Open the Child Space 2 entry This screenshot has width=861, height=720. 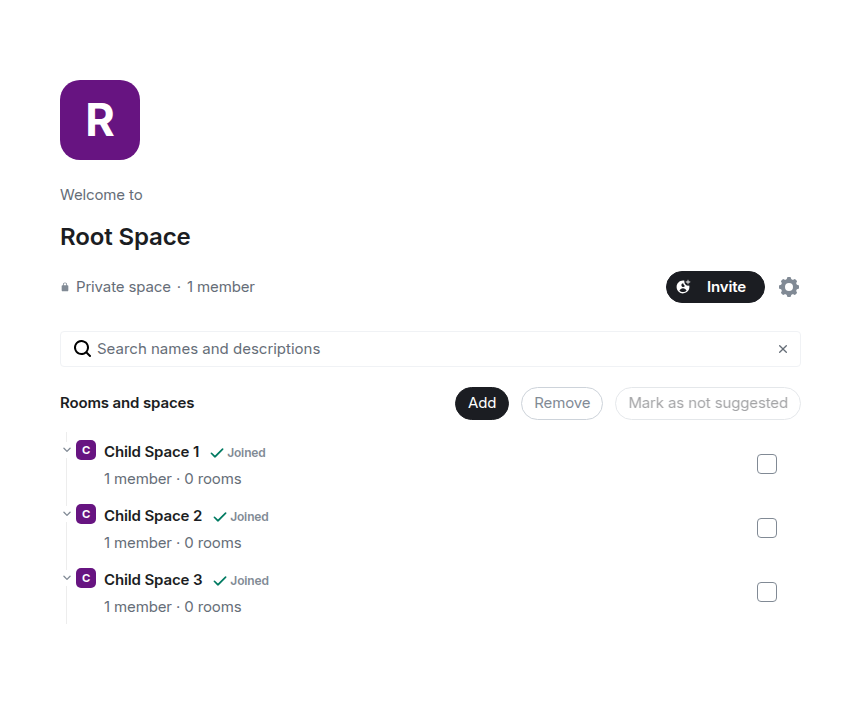click(x=153, y=516)
